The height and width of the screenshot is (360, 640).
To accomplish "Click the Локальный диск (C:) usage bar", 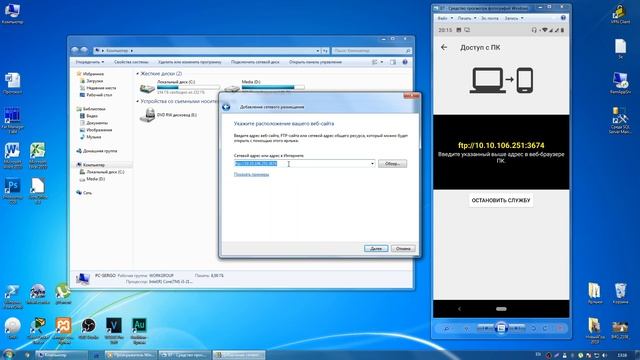I will pos(188,87).
